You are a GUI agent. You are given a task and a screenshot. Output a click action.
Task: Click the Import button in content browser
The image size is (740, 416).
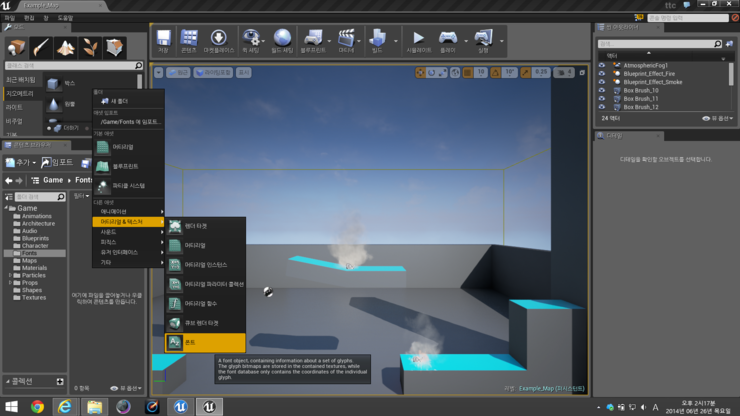point(57,162)
